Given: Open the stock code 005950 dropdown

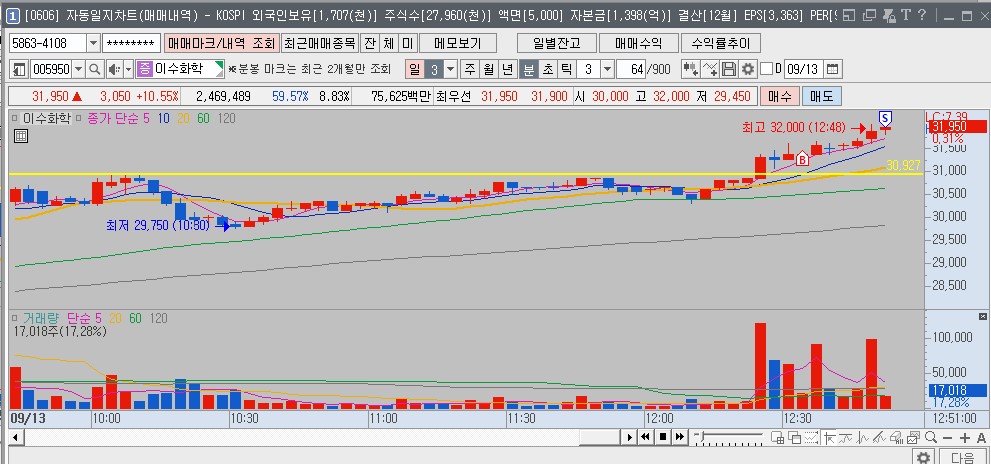Looking at the screenshot, I should (x=79, y=69).
